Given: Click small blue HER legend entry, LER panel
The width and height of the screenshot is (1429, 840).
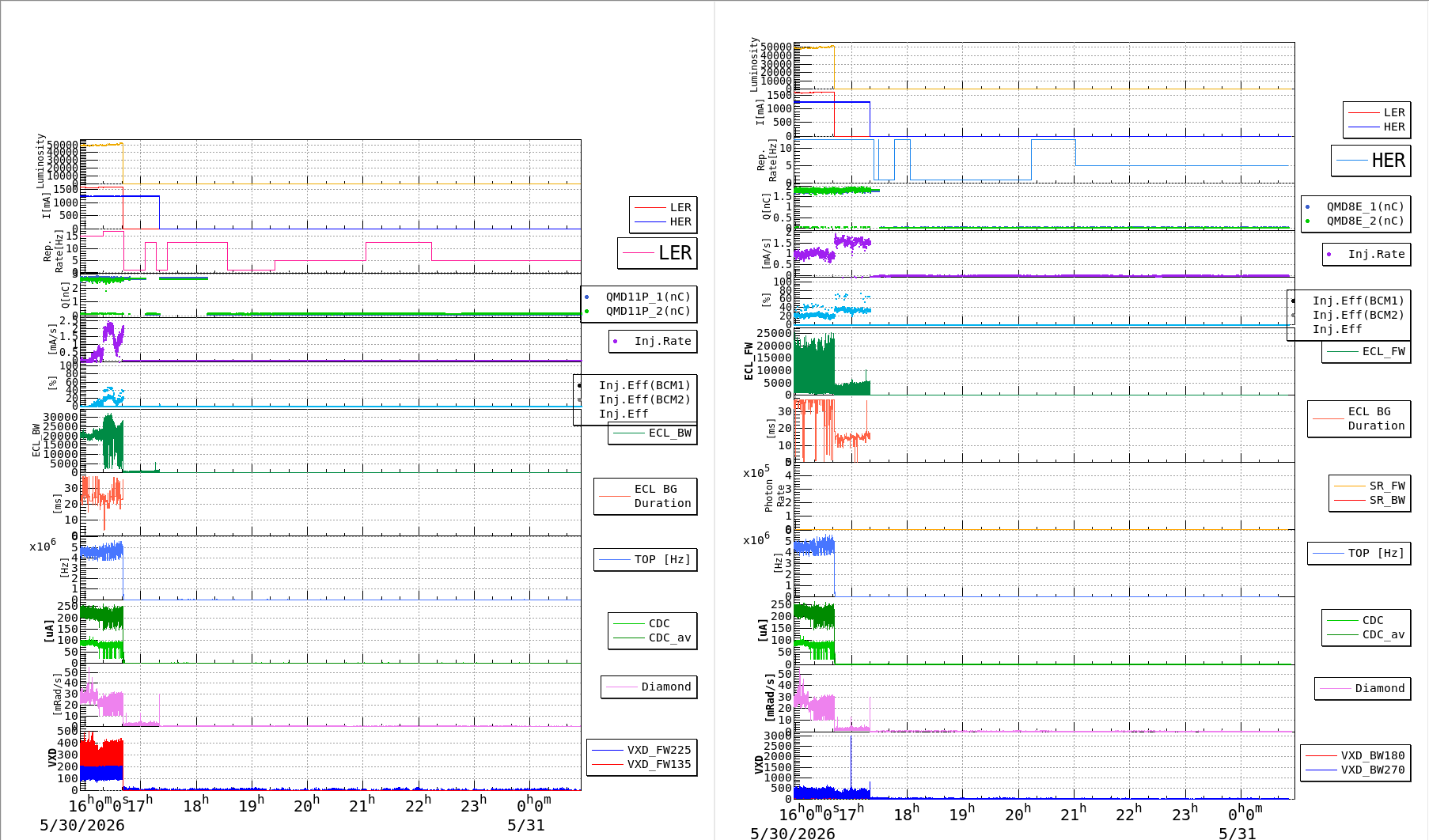Looking at the screenshot, I should 680,221.
